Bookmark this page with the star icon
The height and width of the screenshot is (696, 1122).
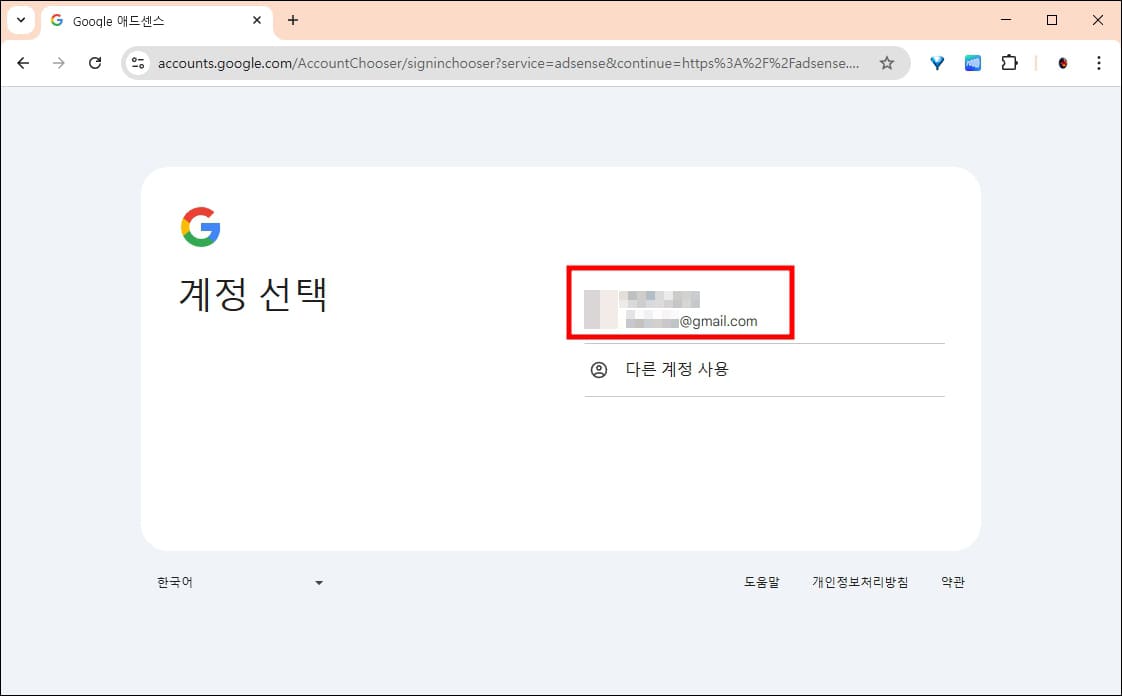887,63
